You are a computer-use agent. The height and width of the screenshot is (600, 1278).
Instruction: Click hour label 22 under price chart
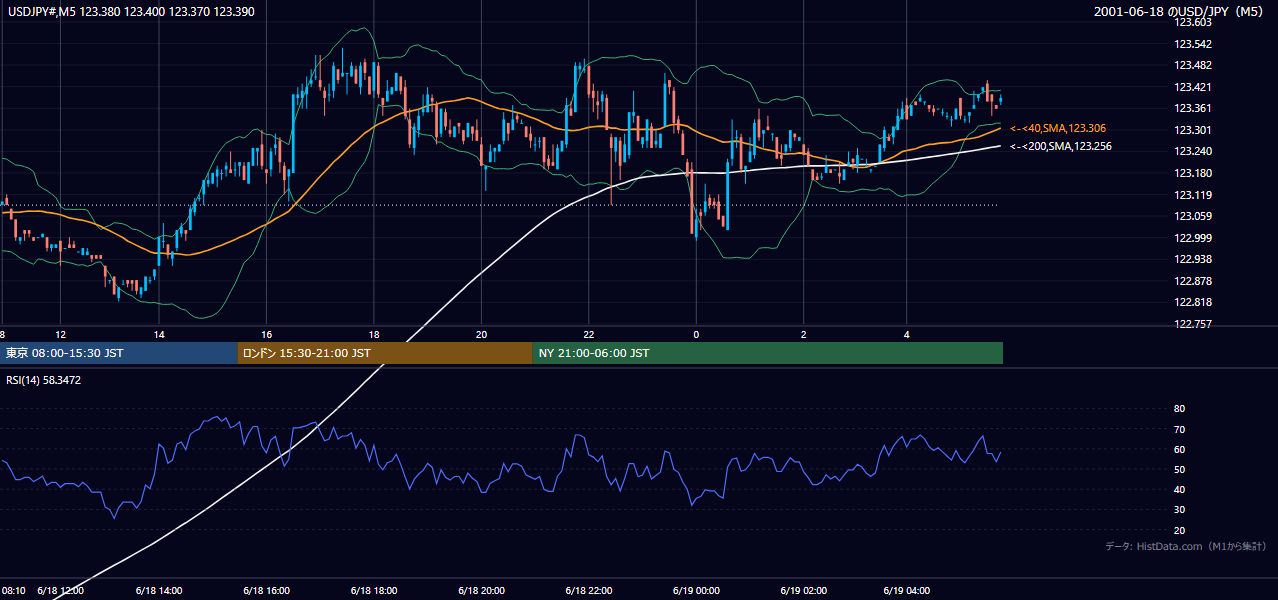589,334
